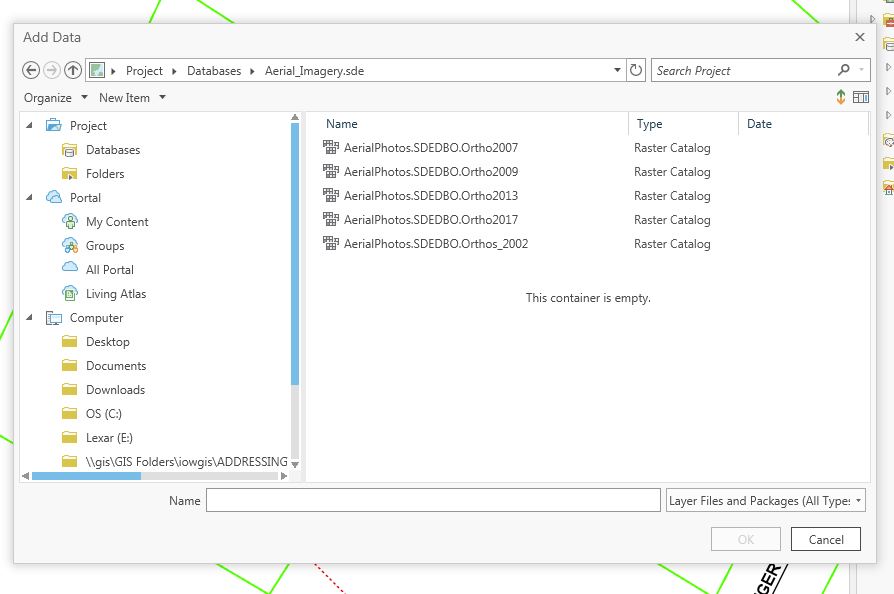
Task: Click the details view layout icon on toolbar
Action: tap(863, 97)
